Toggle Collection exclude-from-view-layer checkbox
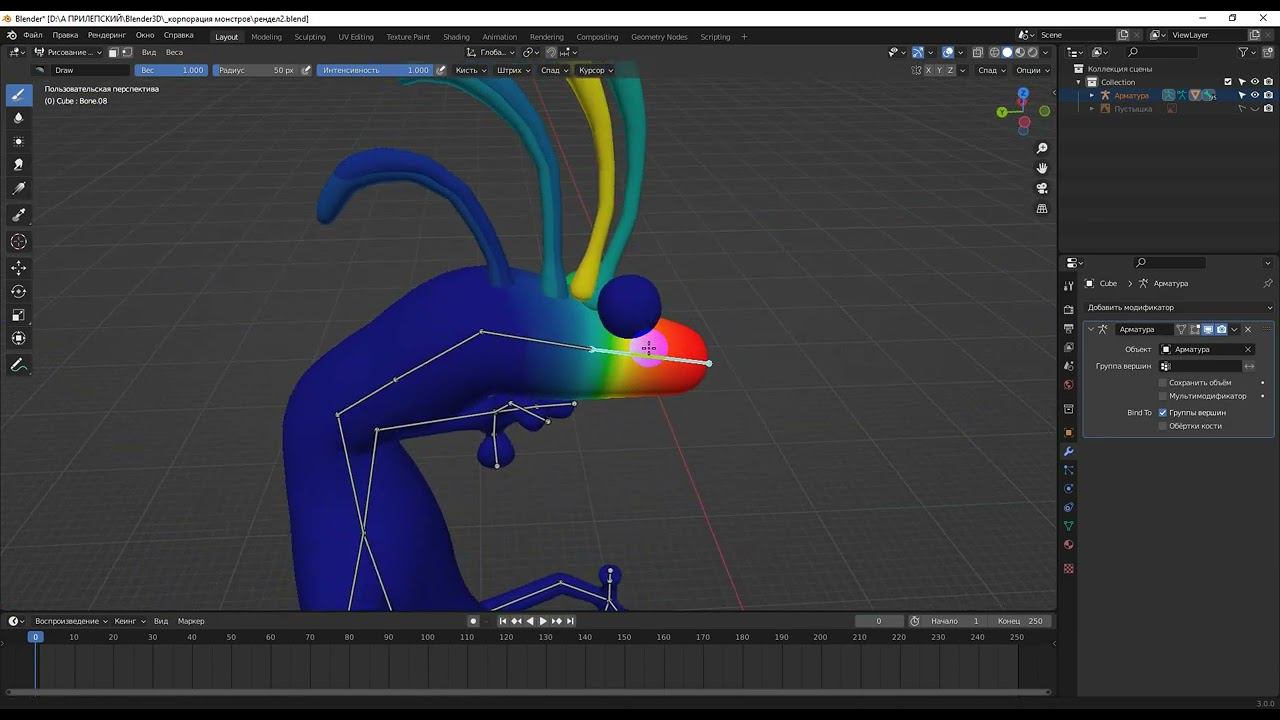This screenshot has width=1280, height=720. 1228,82
